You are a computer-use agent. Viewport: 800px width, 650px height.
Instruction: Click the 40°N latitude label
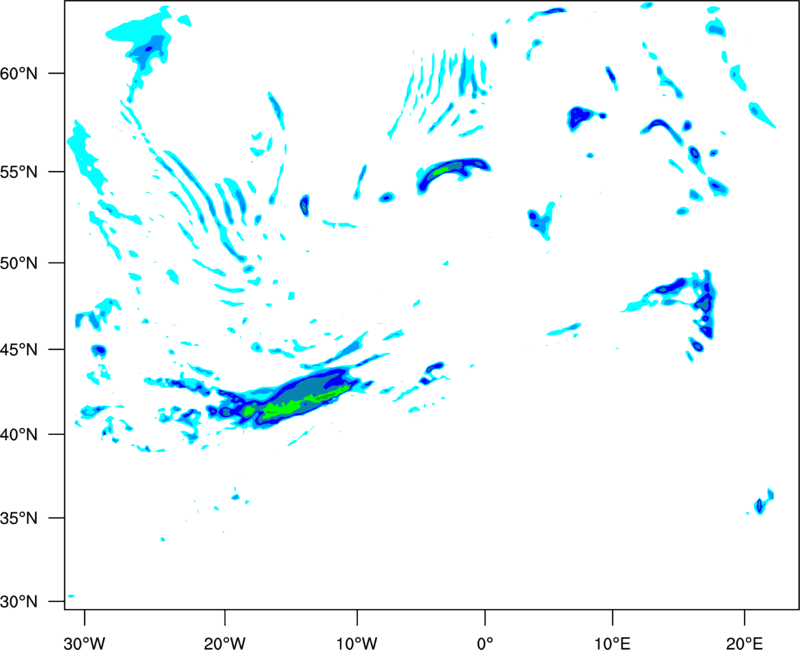tap(19, 435)
